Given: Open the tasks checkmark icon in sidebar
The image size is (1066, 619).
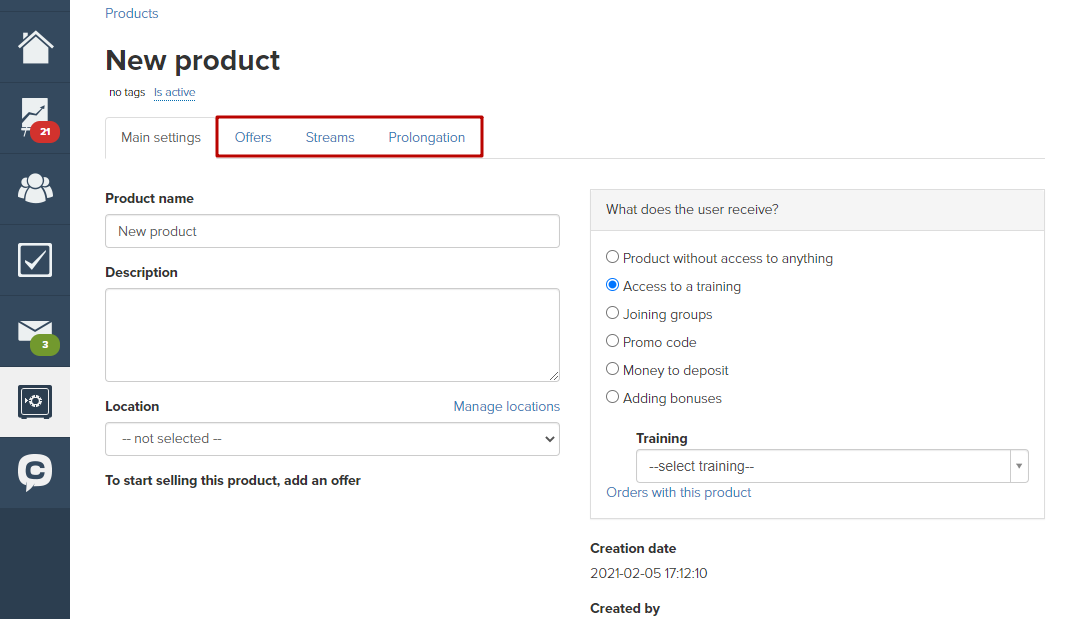Looking at the screenshot, I should [35, 260].
